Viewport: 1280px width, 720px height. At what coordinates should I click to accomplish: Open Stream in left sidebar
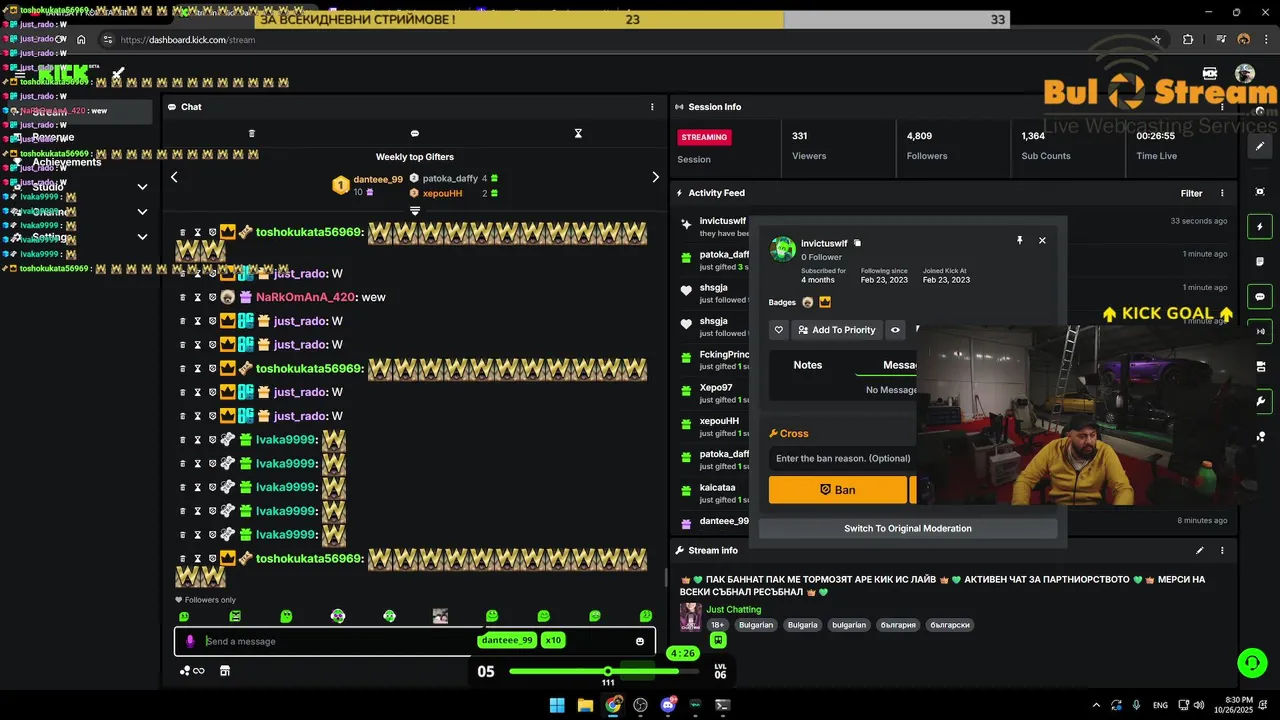click(50, 112)
